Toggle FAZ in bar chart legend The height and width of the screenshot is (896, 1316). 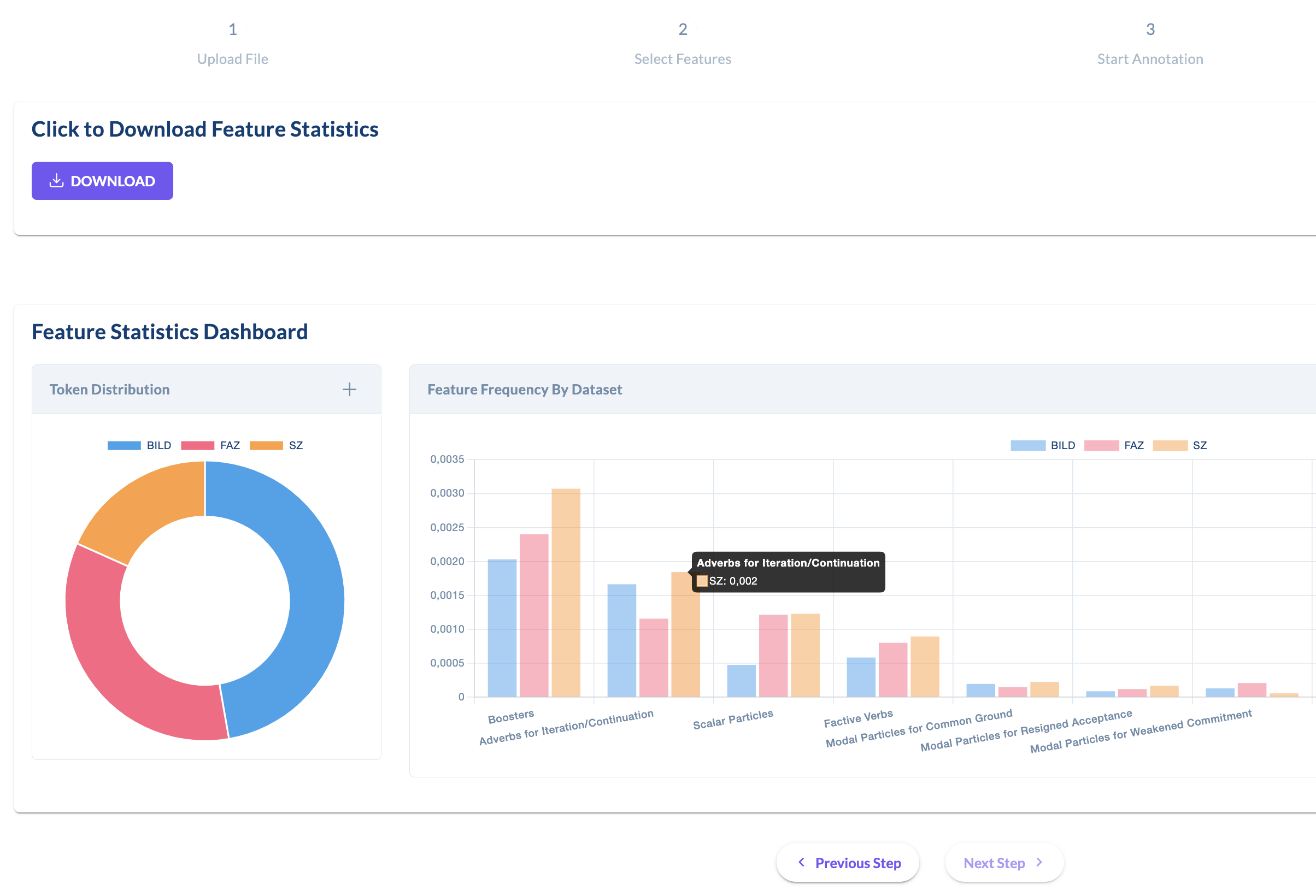1114,445
